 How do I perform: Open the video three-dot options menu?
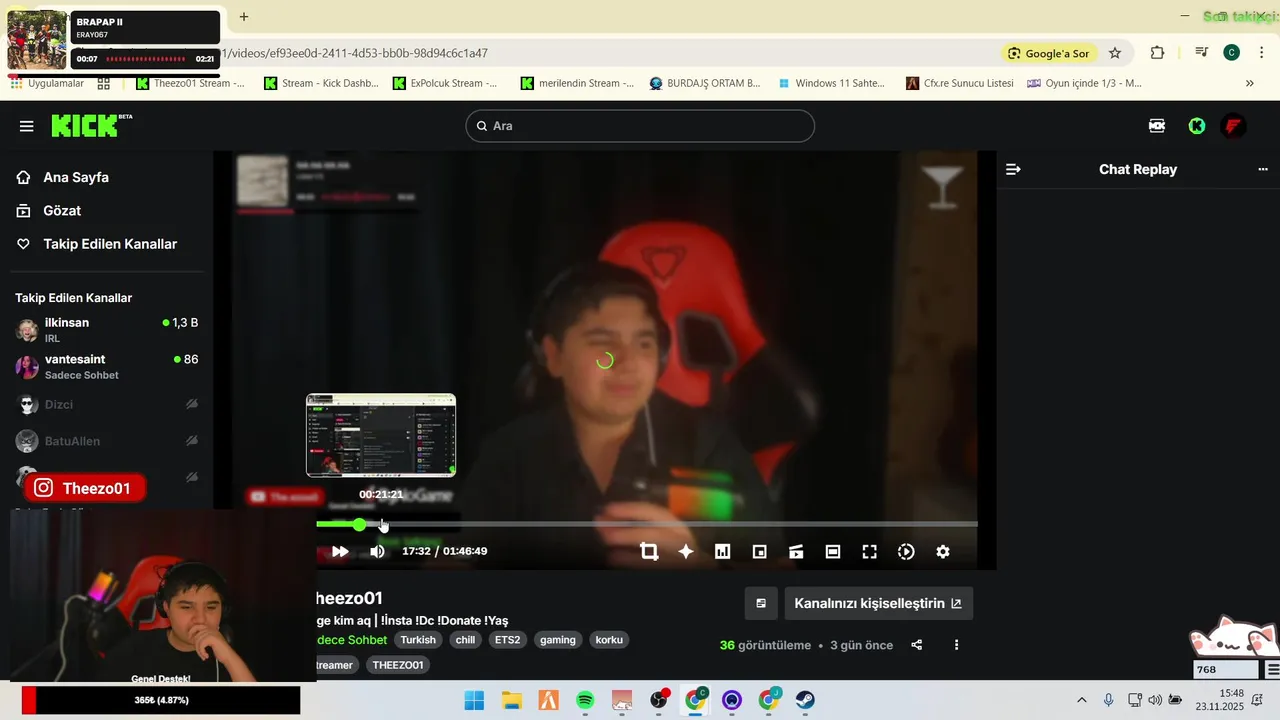[956, 645]
